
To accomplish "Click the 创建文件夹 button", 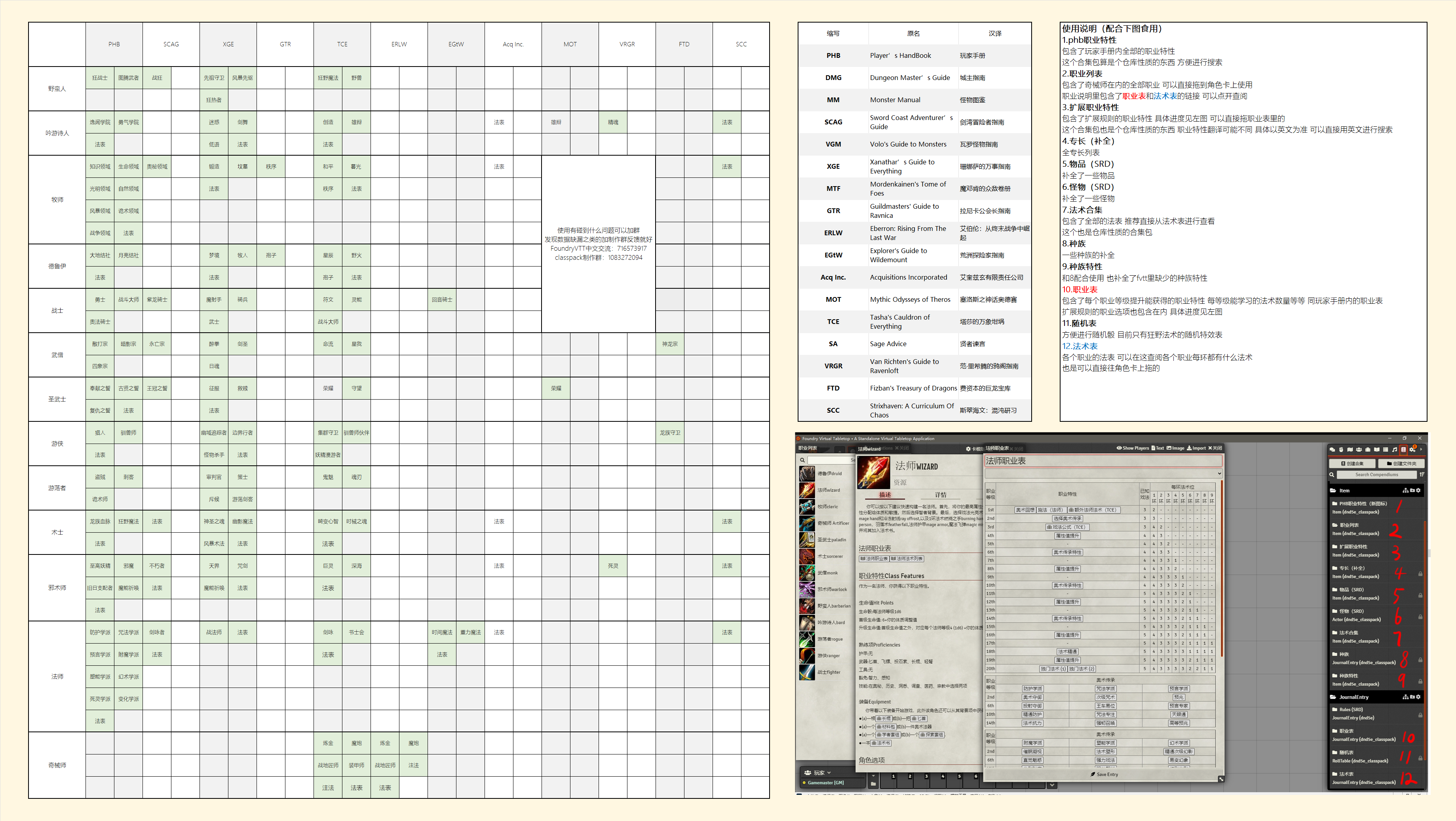I will pyautogui.click(x=1402, y=464).
